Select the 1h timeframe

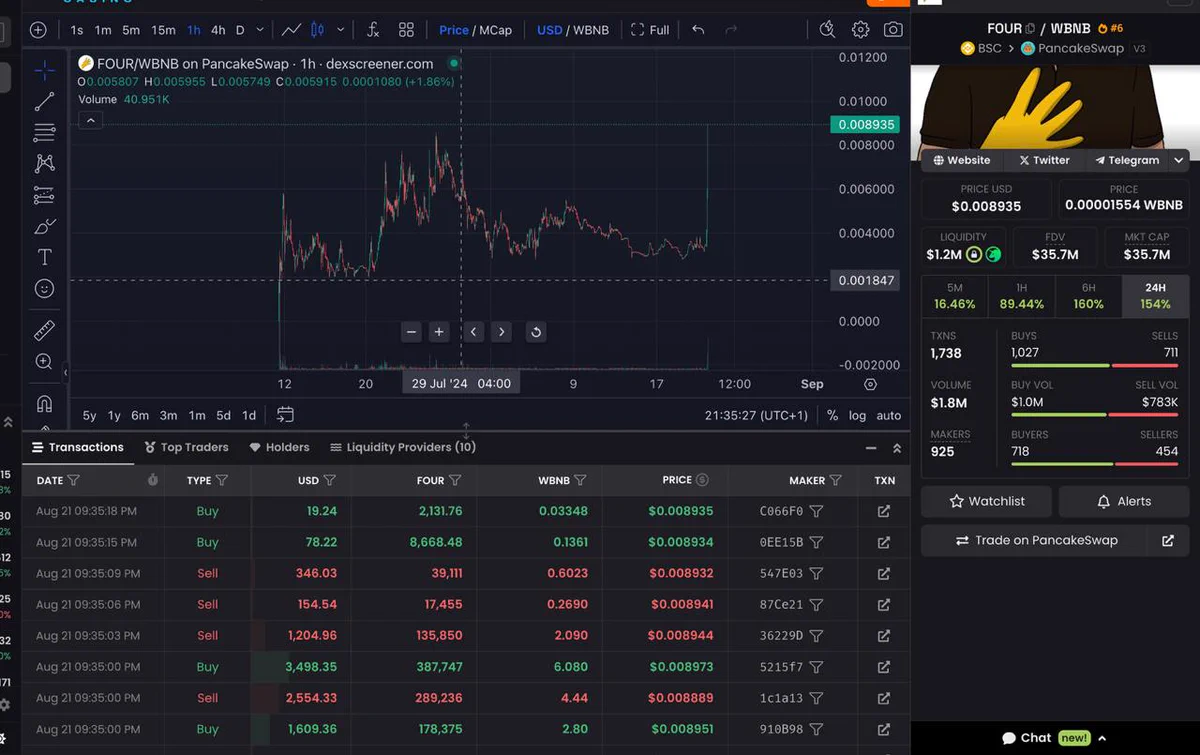coord(194,30)
